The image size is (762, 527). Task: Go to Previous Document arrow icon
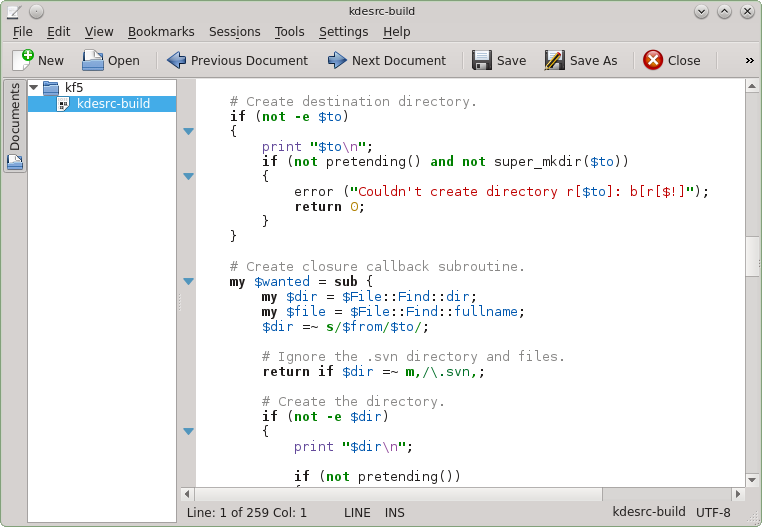[x=176, y=60]
